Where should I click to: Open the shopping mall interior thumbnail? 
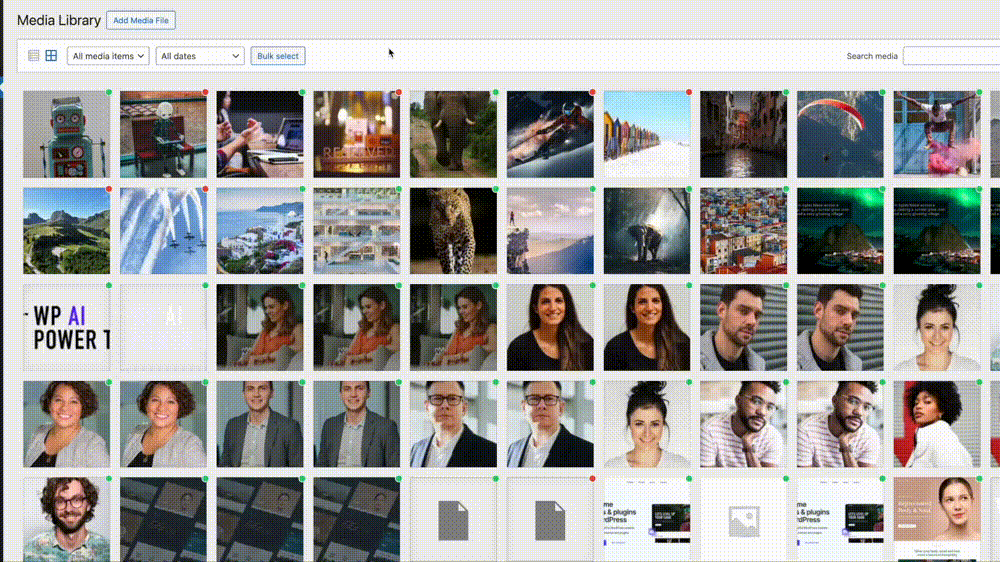click(356, 231)
